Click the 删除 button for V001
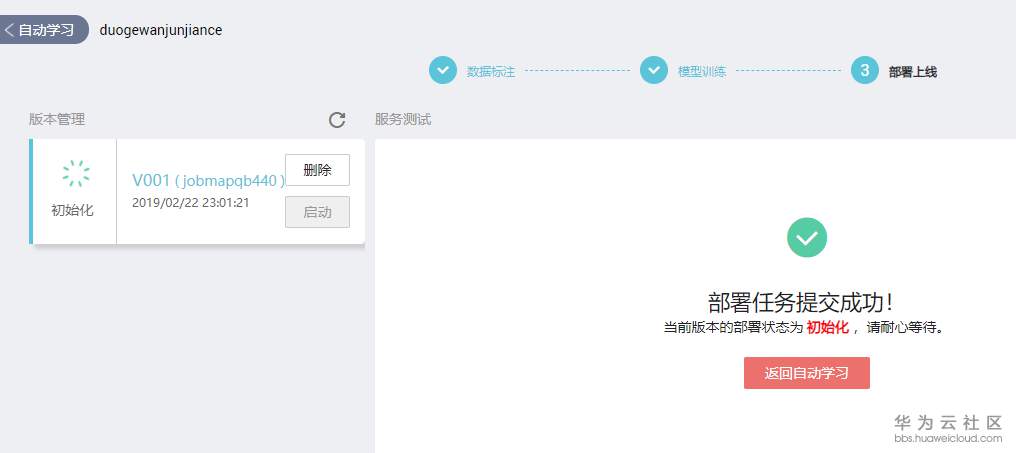 [318, 170]
